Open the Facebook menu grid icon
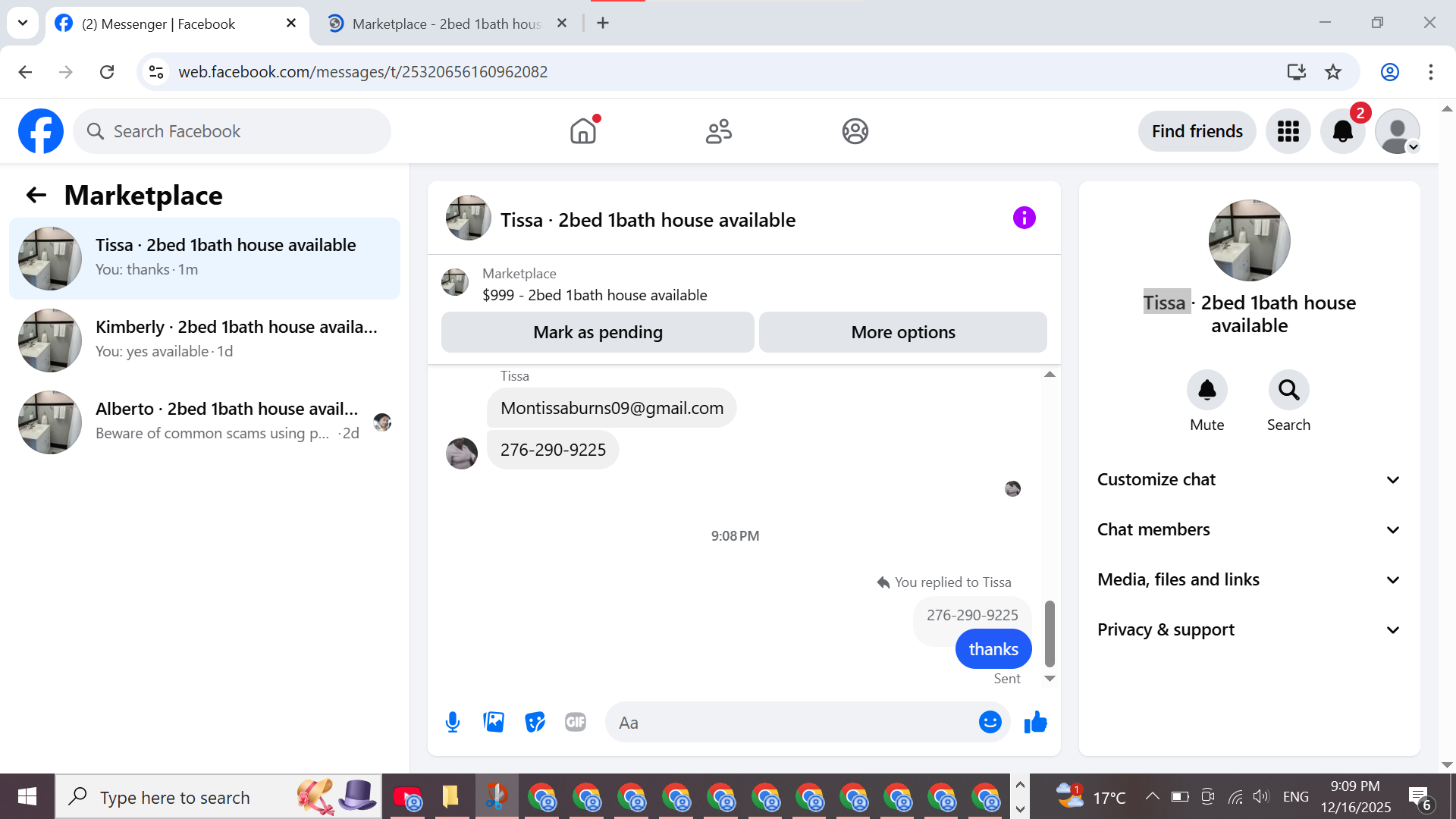 click(x=1288, y=131)
